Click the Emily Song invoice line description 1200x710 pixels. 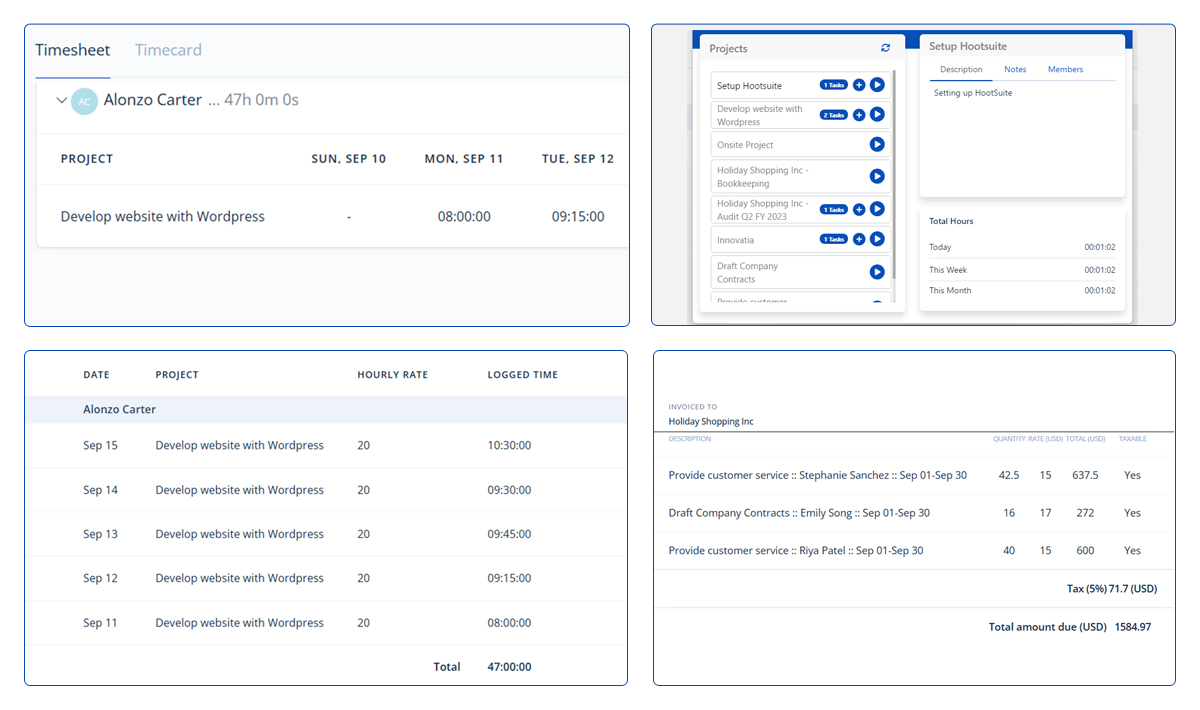pos(799,513)
